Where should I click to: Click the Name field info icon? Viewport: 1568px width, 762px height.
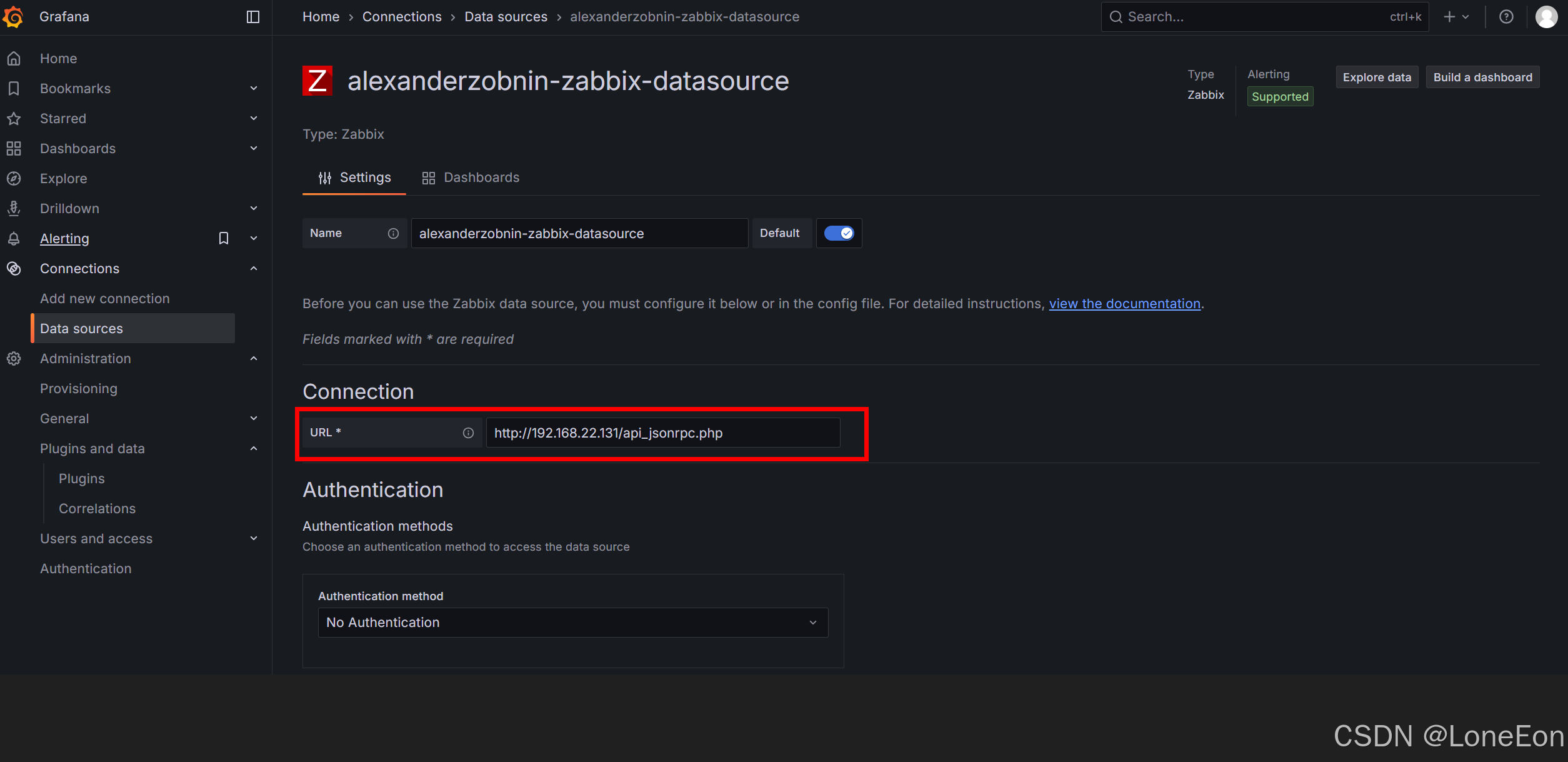click(x=393, y=233)
